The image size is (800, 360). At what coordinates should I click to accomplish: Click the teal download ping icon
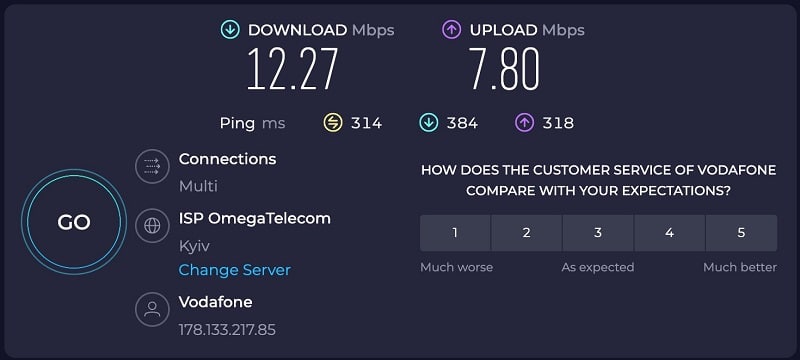(x=429, y=123)
